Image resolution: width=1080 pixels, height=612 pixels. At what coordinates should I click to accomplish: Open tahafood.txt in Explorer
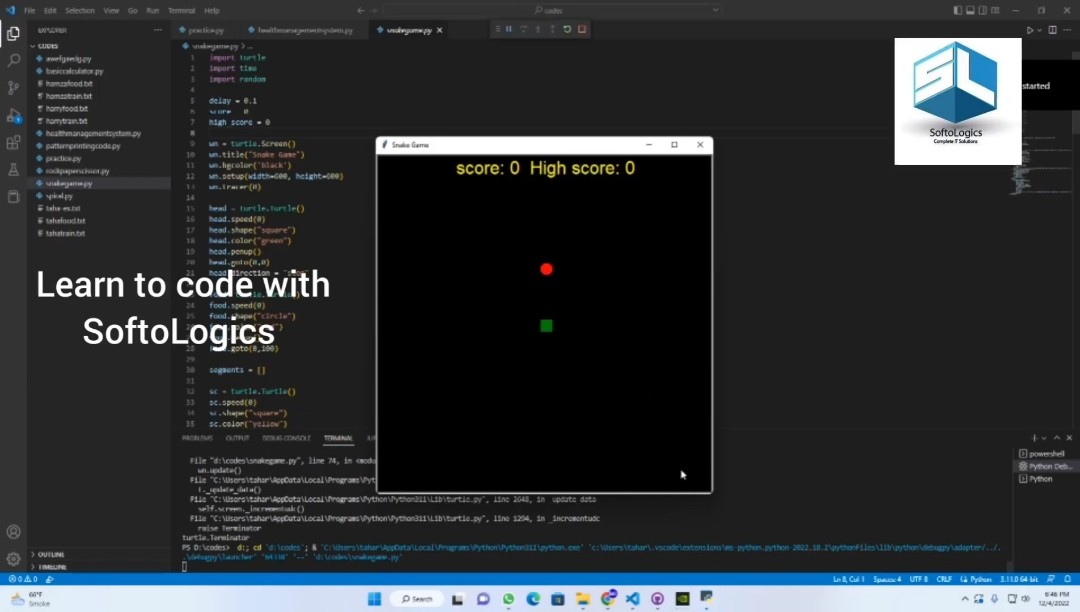click(x=65, y=220)
